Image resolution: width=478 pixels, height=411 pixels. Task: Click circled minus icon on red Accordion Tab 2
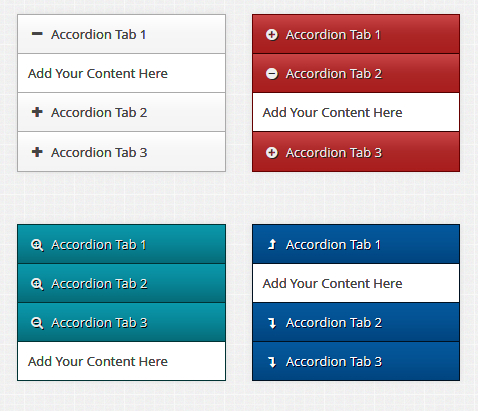click(272, 74)
